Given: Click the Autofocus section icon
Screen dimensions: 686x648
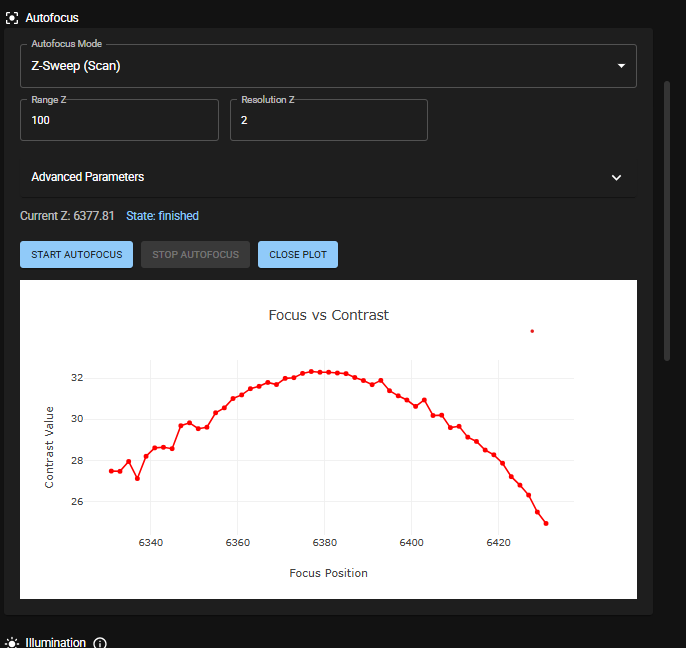Looking at the screenshot, I should tap(12, 18).
